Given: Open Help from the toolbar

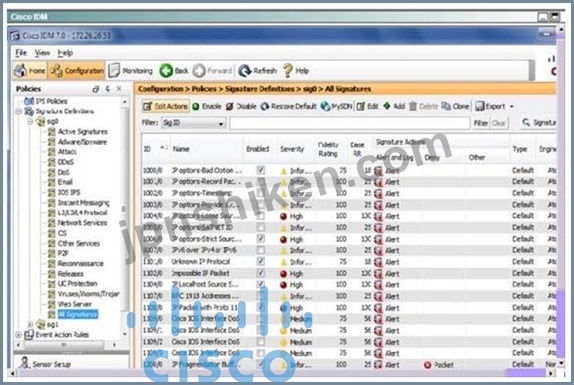Looking at the screenshot, I should click(x=297, y=71).
